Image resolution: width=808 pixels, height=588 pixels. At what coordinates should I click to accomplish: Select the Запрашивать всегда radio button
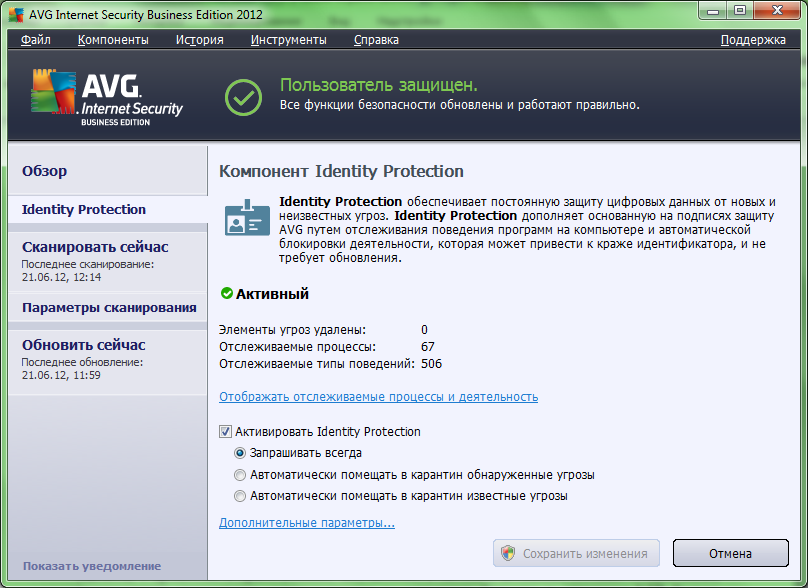(x=240, y=453)
